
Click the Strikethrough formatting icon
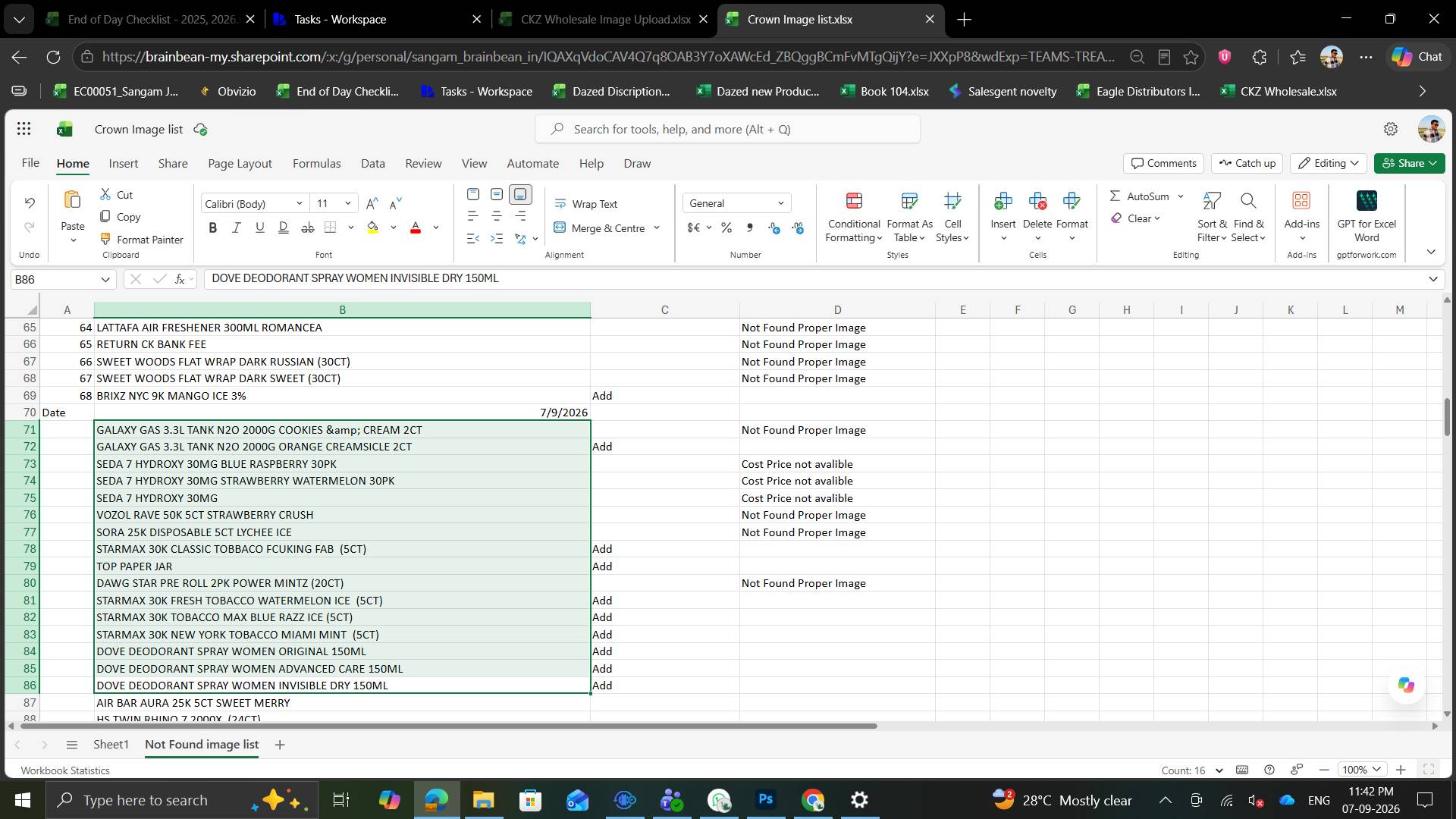coord(307,227)
